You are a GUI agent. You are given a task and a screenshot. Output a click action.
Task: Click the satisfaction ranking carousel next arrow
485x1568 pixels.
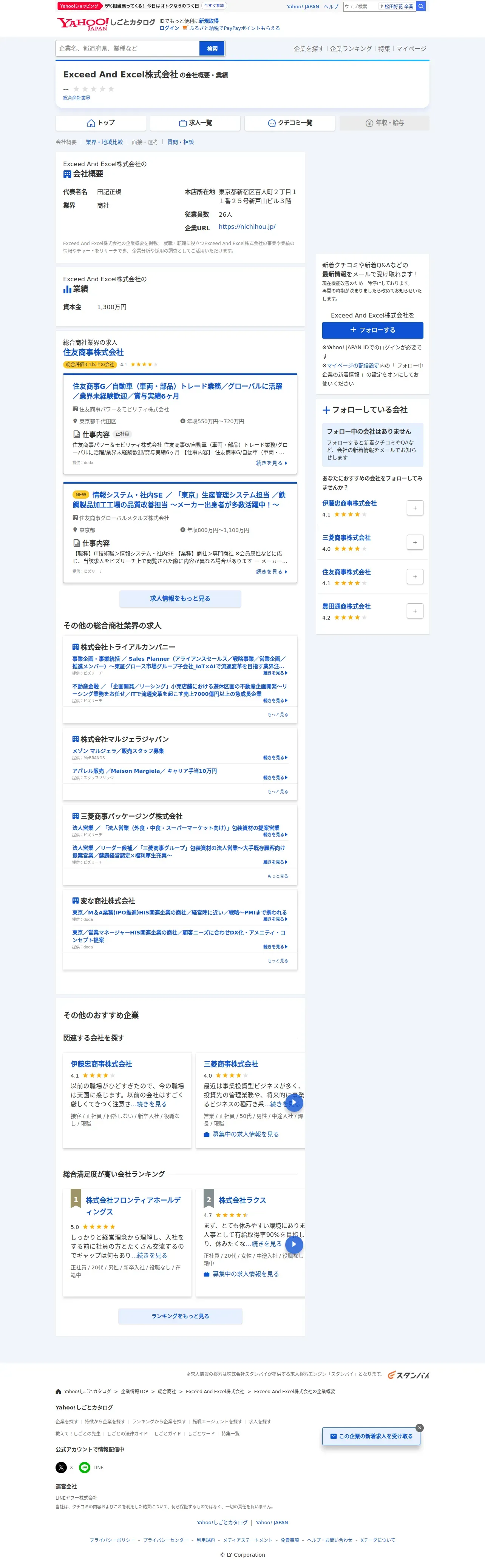[294, 1244]
